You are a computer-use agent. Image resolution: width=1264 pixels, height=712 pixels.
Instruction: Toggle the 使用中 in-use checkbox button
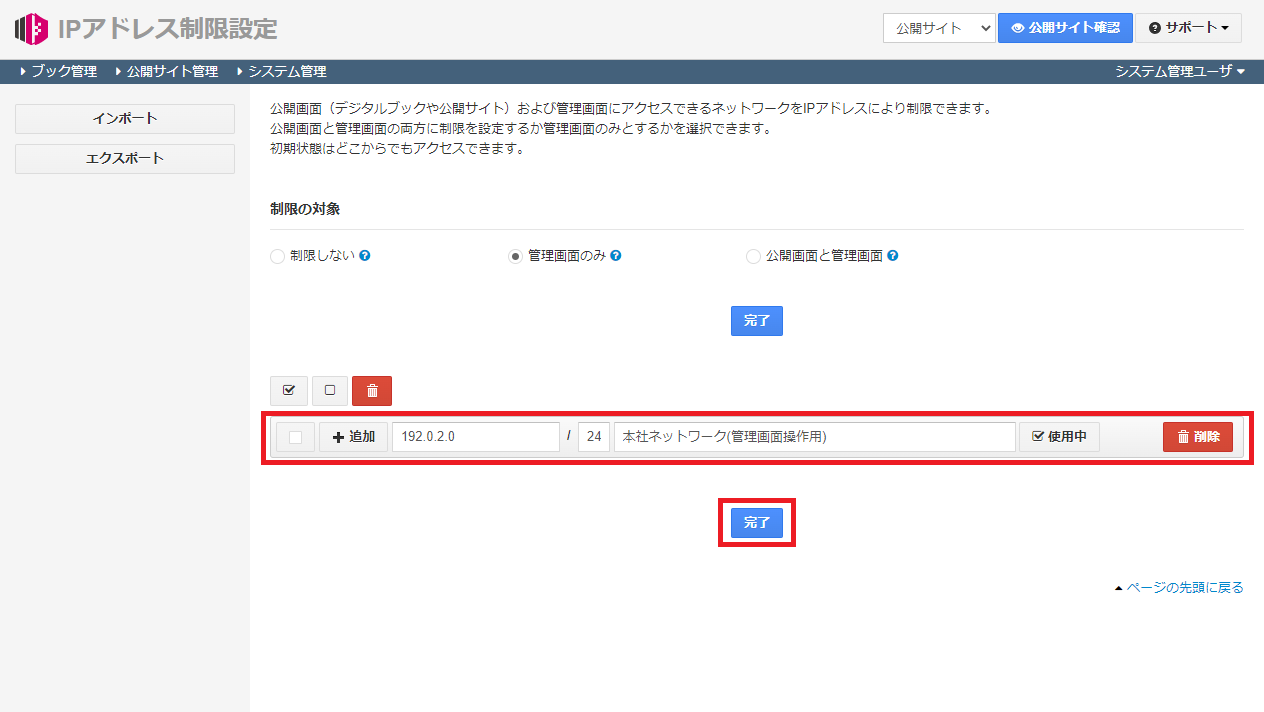tap(1059, 437)
